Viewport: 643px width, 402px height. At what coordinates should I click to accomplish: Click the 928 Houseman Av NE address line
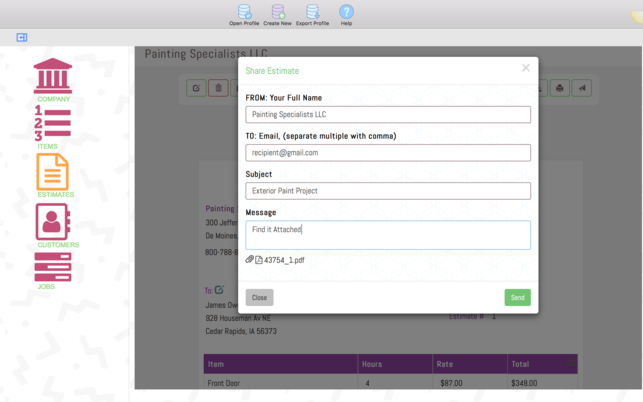pyautogui.click(x=238, y=318)
